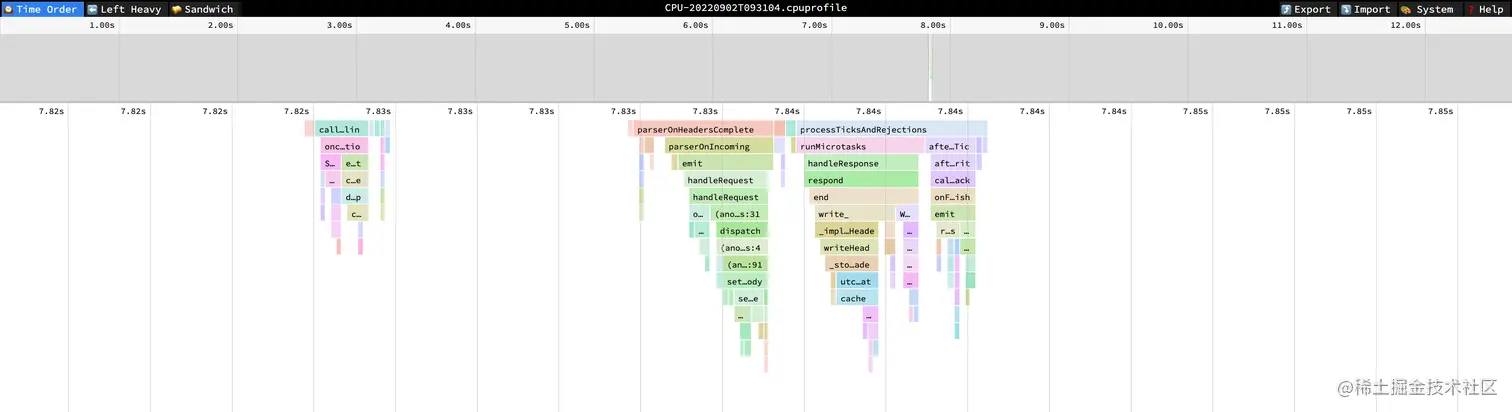Select the (ano…s:31 frame
This screenshot has width=1512, height=412.
[x=741, y=214]
